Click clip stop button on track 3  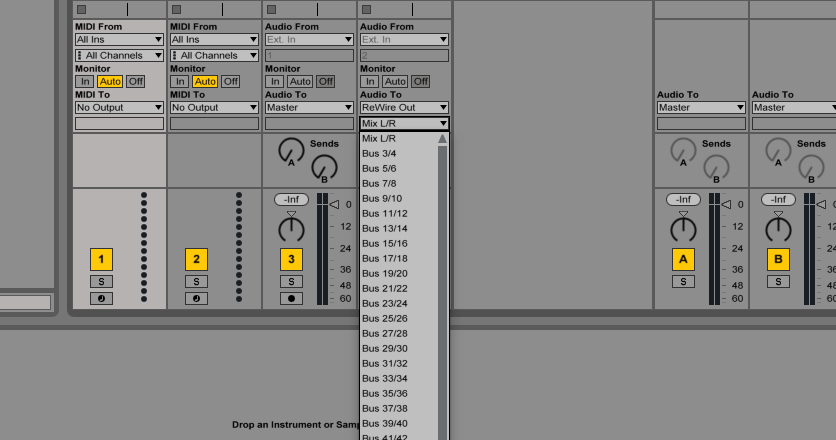[271, 10]
